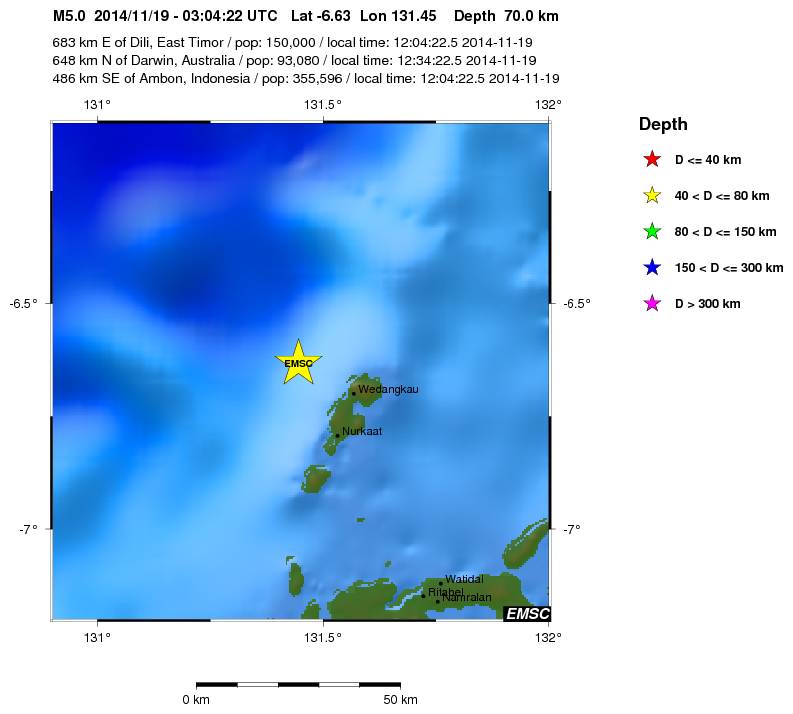Viewport: 793px width, 714px height.
Task: Click the yellow star legend icon
Action: coord(652,195)
